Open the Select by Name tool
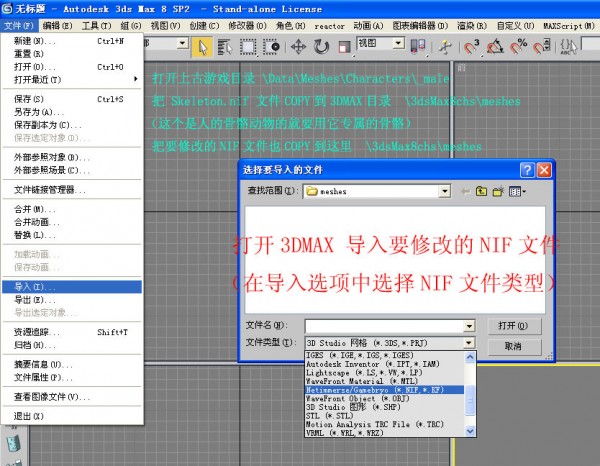Viewport: 600px width, 466px height. (x=225, y=47)
